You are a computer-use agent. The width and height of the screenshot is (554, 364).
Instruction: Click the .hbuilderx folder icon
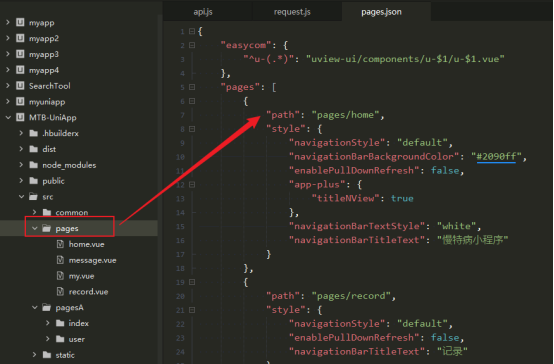click(x=34, y=133)
